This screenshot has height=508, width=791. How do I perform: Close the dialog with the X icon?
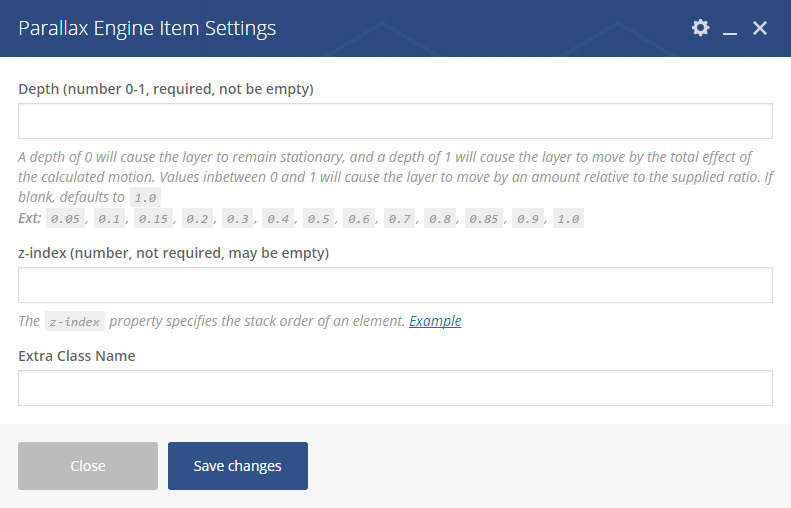click(x=760, y=28)
